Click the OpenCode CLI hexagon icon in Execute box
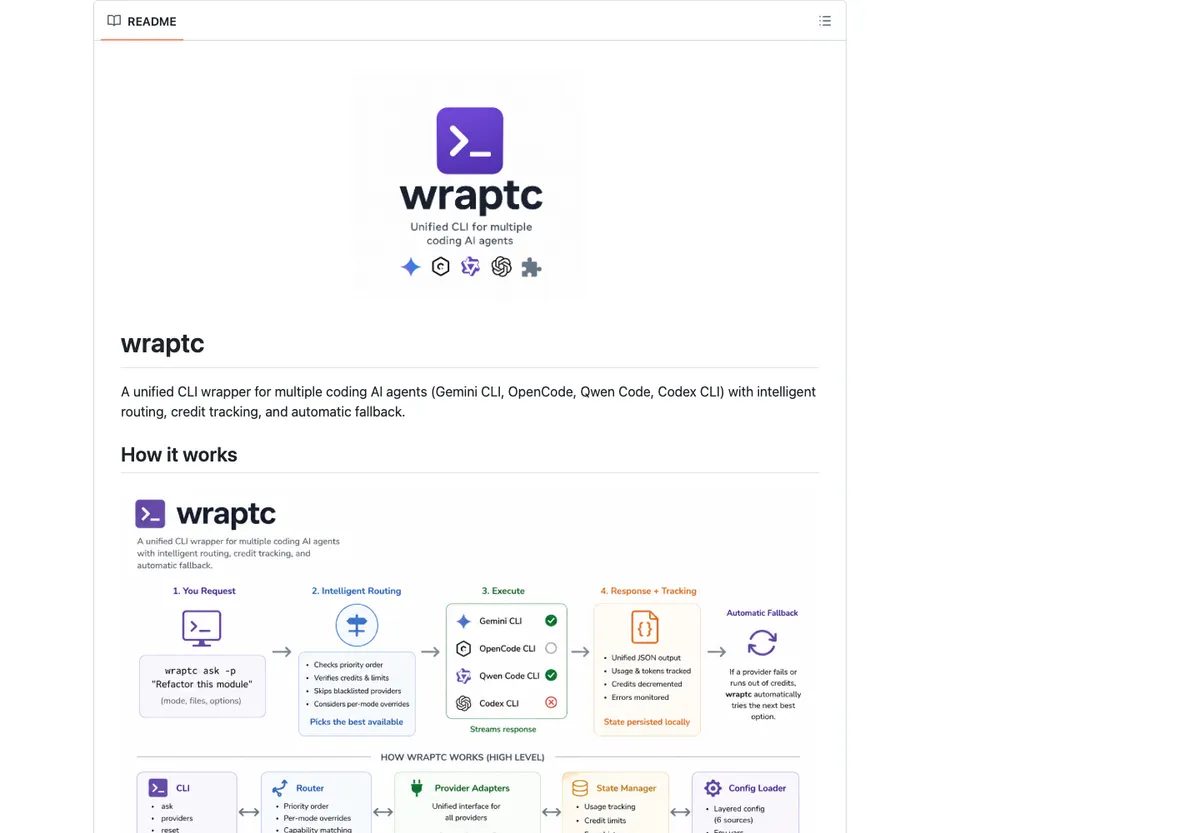This screenshot has height=833, width=1200. (464, 648)
